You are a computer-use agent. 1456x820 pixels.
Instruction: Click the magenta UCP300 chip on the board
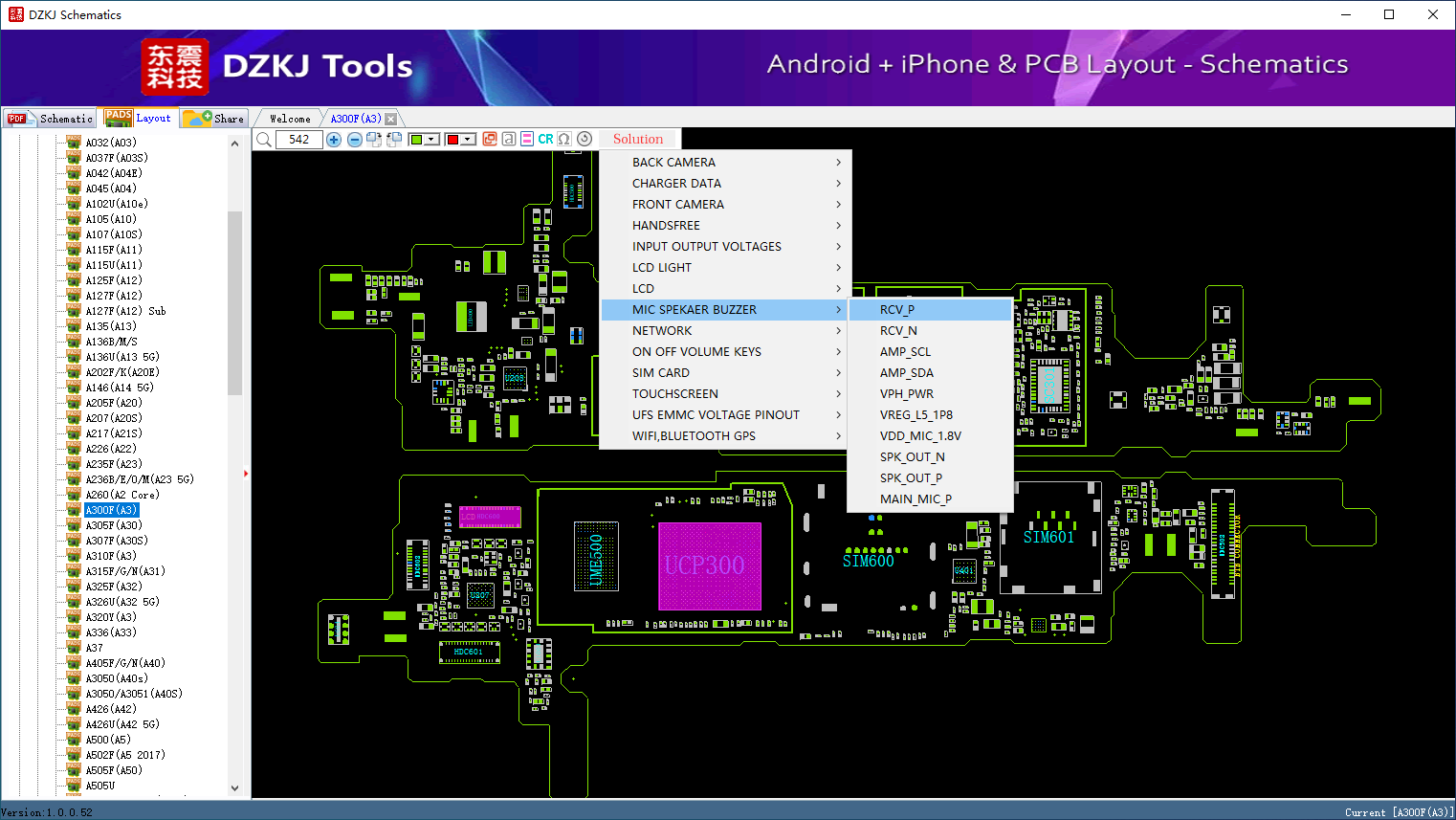[x=710, y=565]
